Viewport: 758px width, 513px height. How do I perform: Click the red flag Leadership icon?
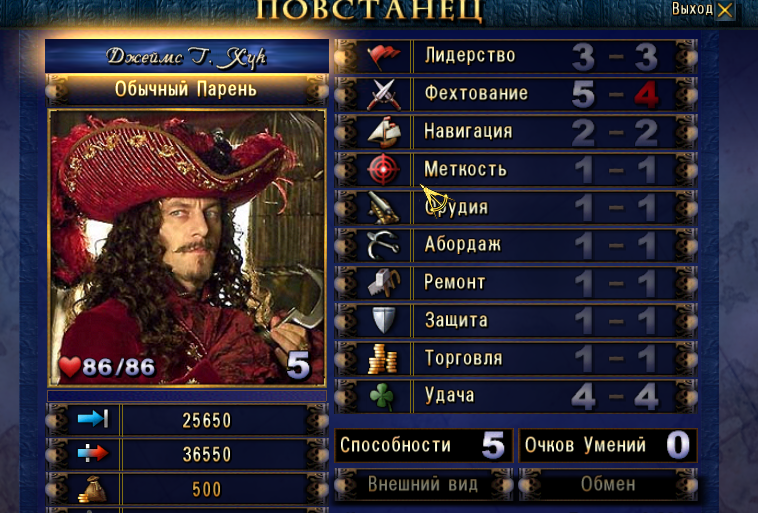pyautogui.click(x=384, y=57)
